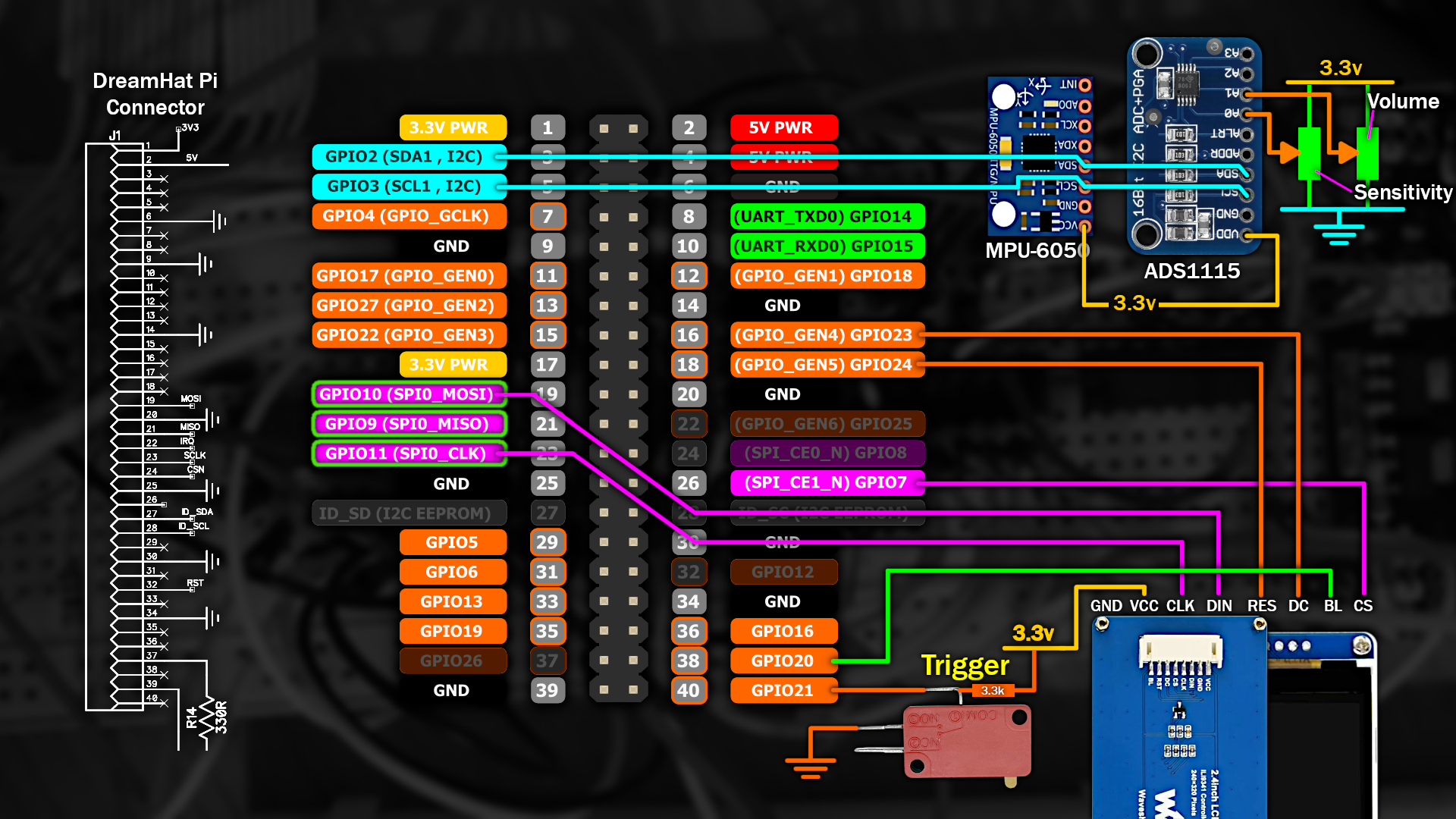The height and width of the screenshot is (819, 1456).
Task: Click the R14 330R resistor symbol
Action: pyautogui.click(x=206, y=717)
